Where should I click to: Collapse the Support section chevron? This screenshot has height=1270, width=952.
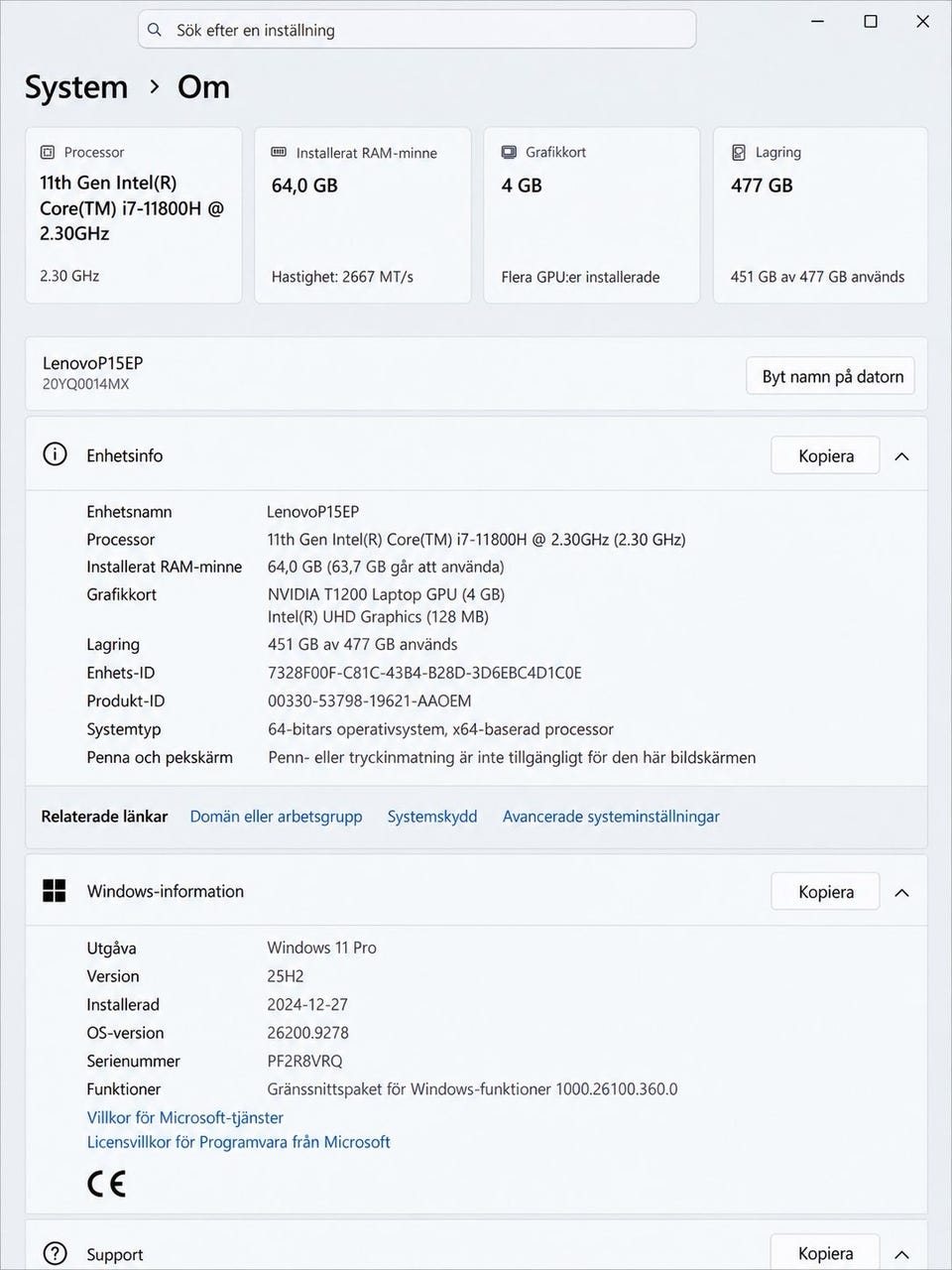(x=901, y=1254)
